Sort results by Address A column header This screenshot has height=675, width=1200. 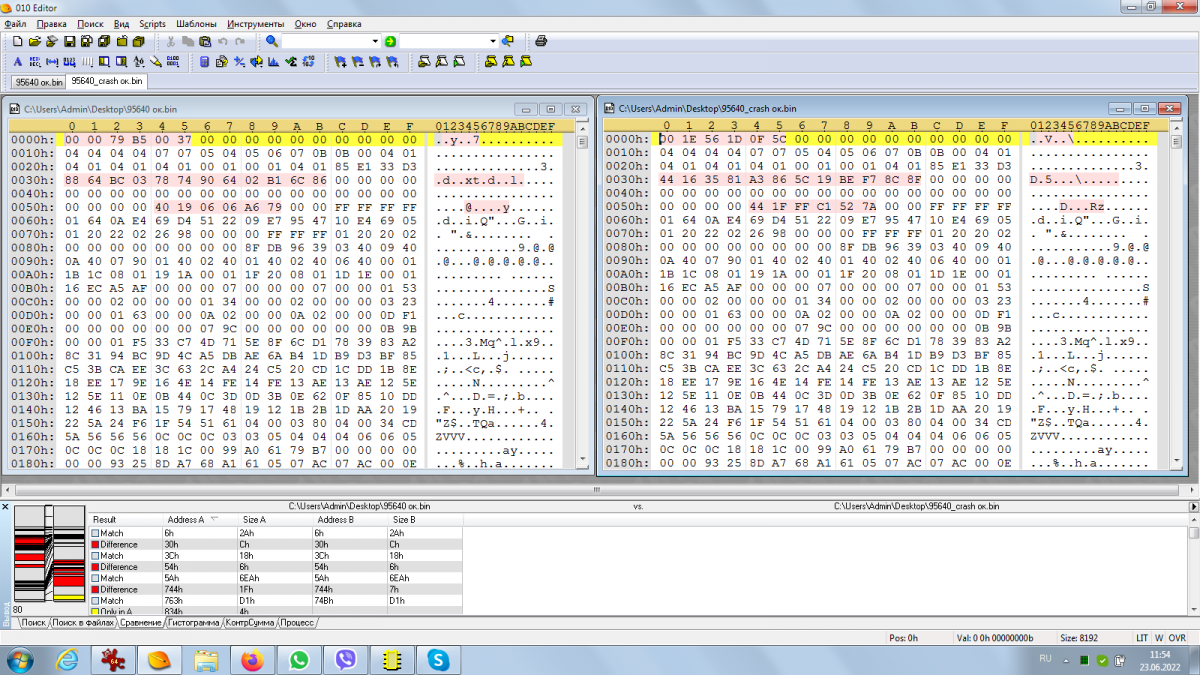tap(187, 520)
